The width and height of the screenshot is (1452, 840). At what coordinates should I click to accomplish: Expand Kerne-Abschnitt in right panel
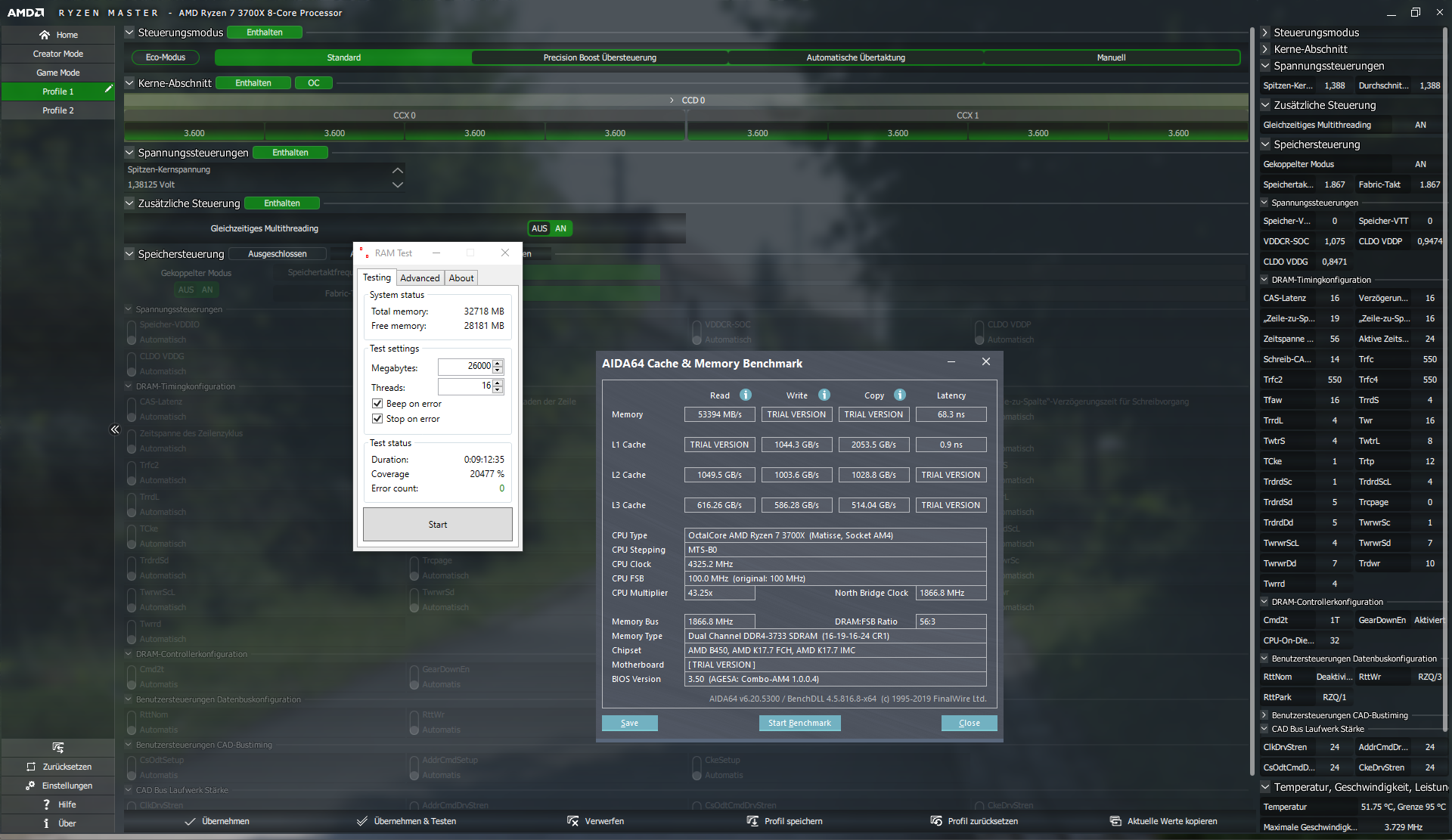coord(1264,49)
